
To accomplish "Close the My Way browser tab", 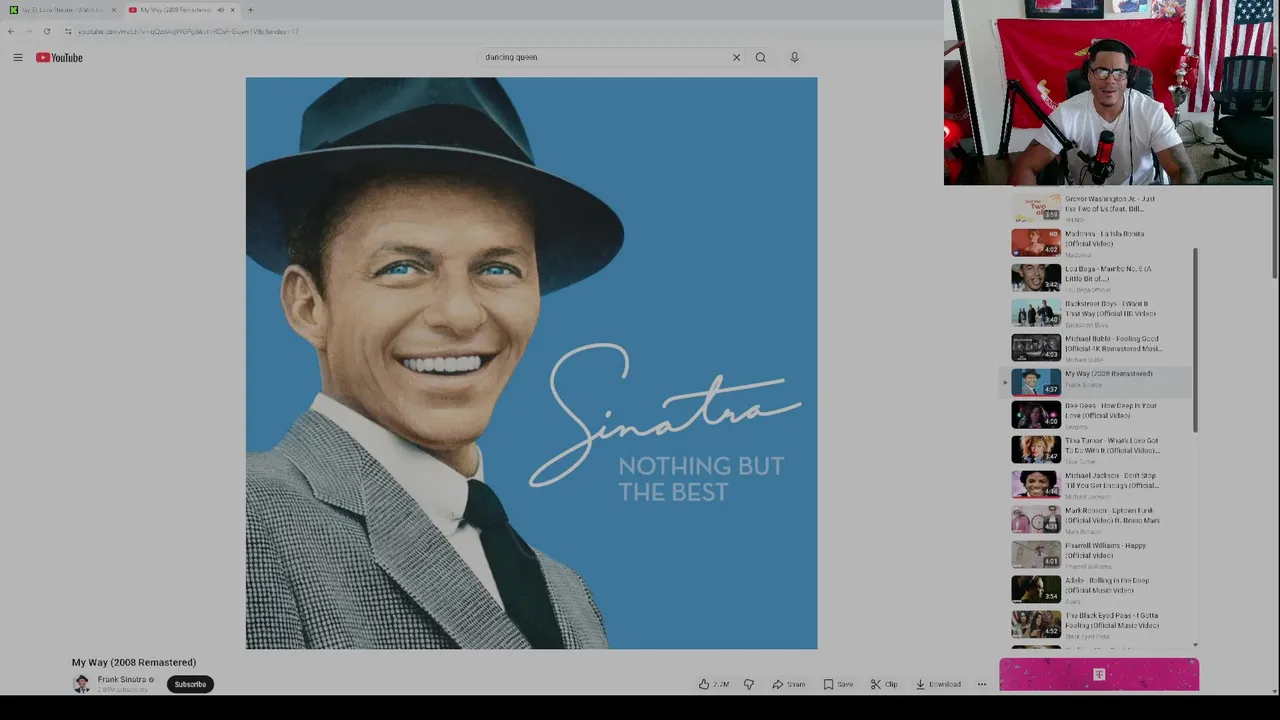I will (232, 10).
